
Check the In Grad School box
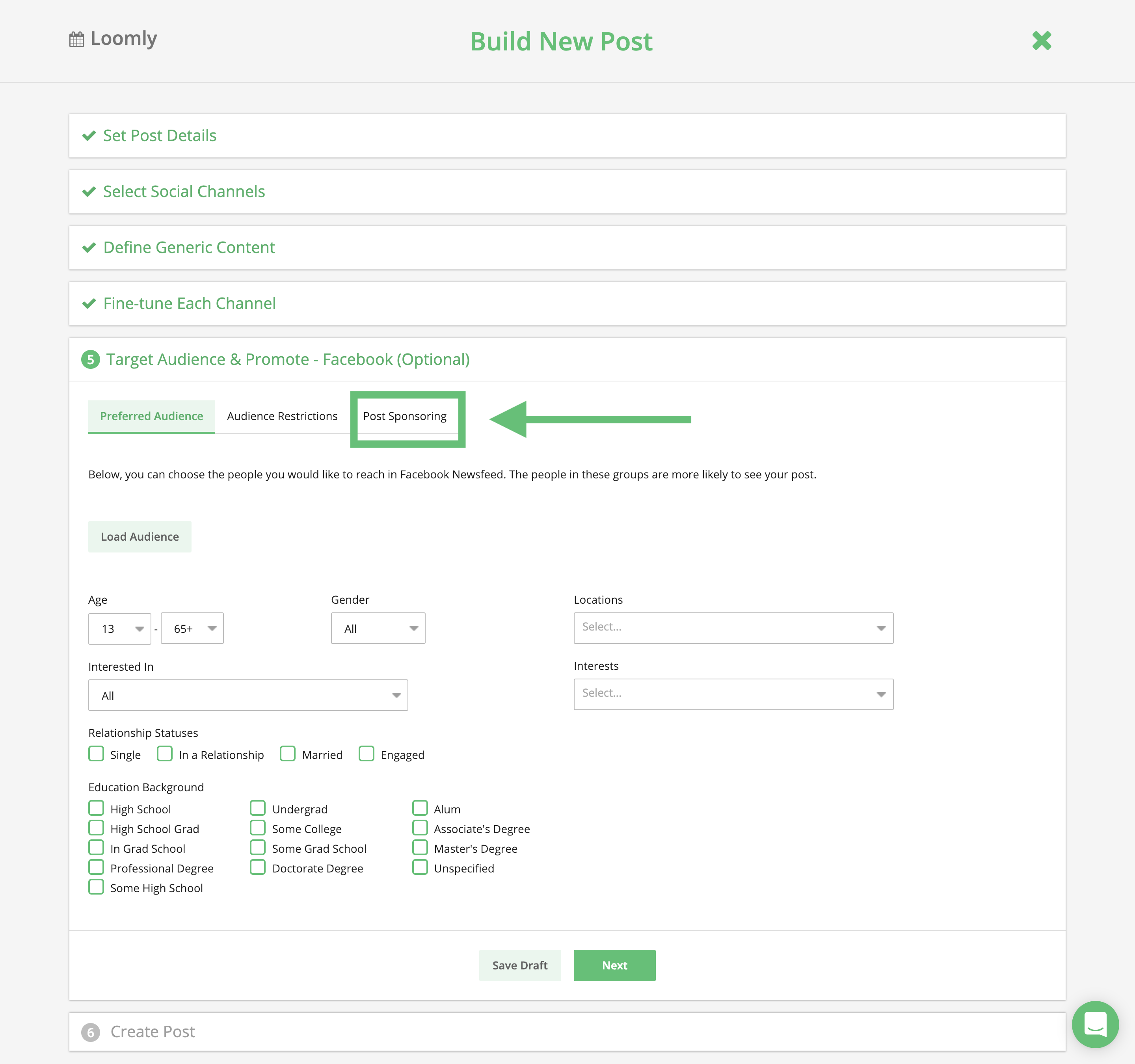click(x=96, y=848)
